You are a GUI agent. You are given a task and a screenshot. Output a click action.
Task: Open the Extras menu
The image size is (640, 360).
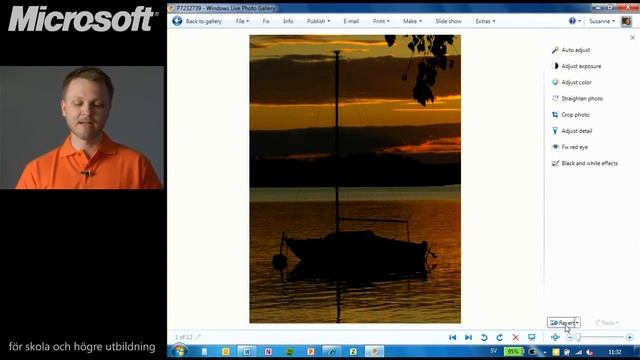point(485,21)
